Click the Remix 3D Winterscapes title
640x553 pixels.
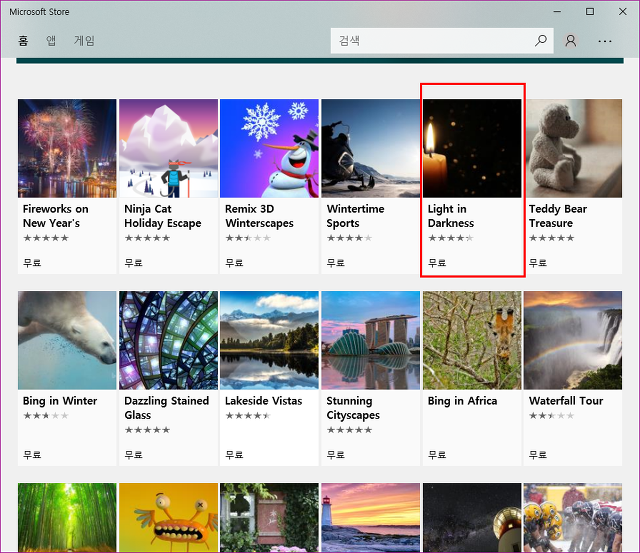click(259, 216)
